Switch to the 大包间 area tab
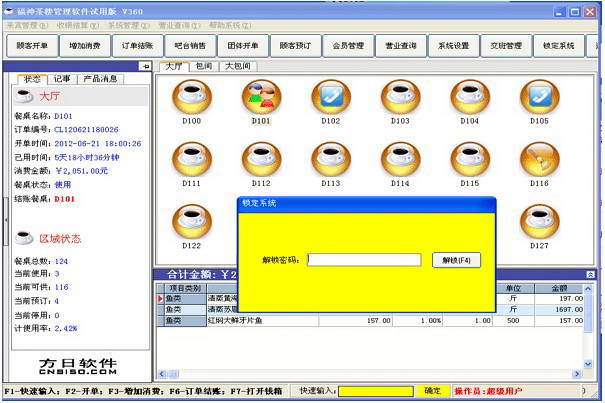 click(x=238, y=66)
